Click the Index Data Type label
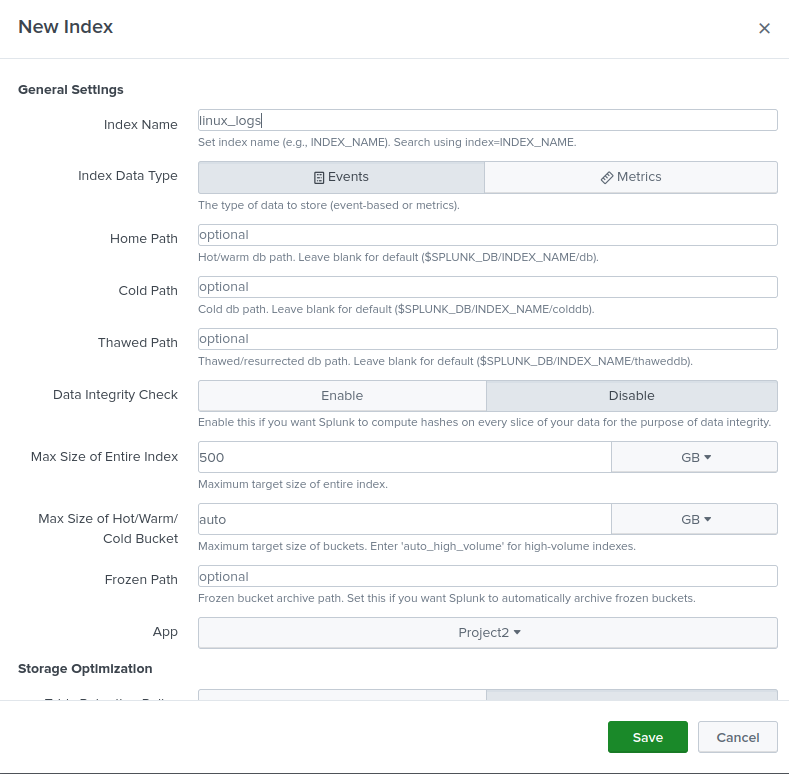The height and width of the screenshot is (774, 789). [128, 176]
